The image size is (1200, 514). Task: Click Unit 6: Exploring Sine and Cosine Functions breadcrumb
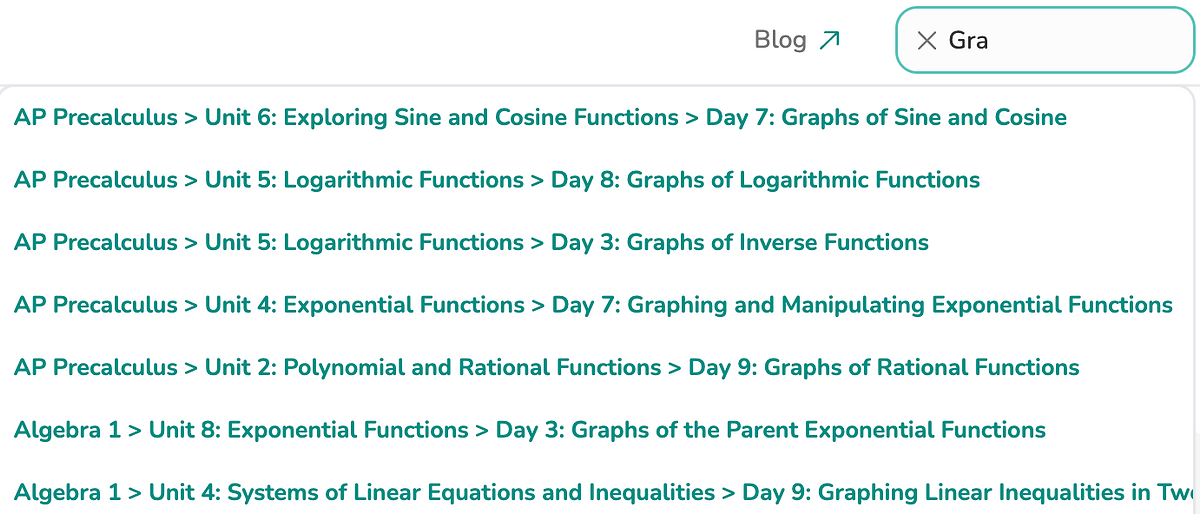(x=441, y=118)
